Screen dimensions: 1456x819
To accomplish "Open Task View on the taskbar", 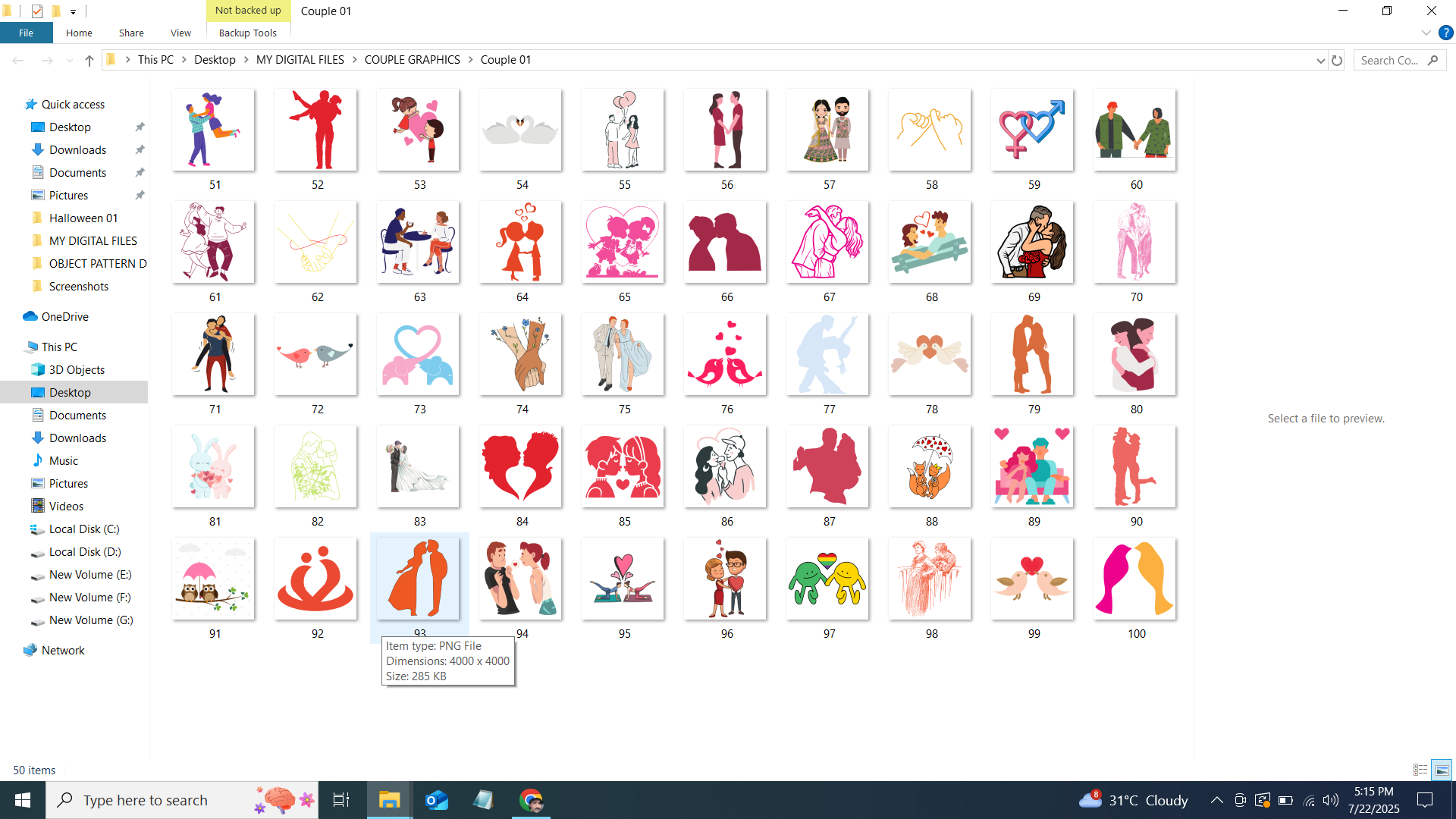I will tap(341, 800).
